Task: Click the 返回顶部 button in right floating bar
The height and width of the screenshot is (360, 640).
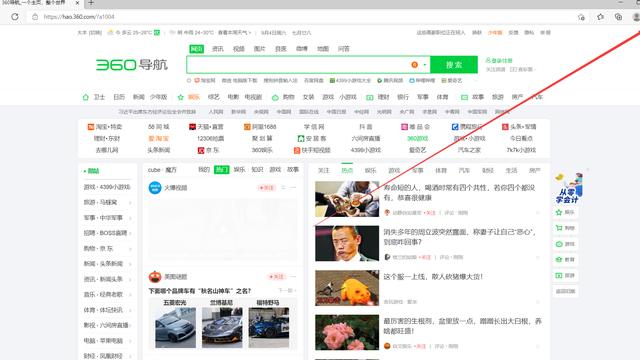Action: 565,291
